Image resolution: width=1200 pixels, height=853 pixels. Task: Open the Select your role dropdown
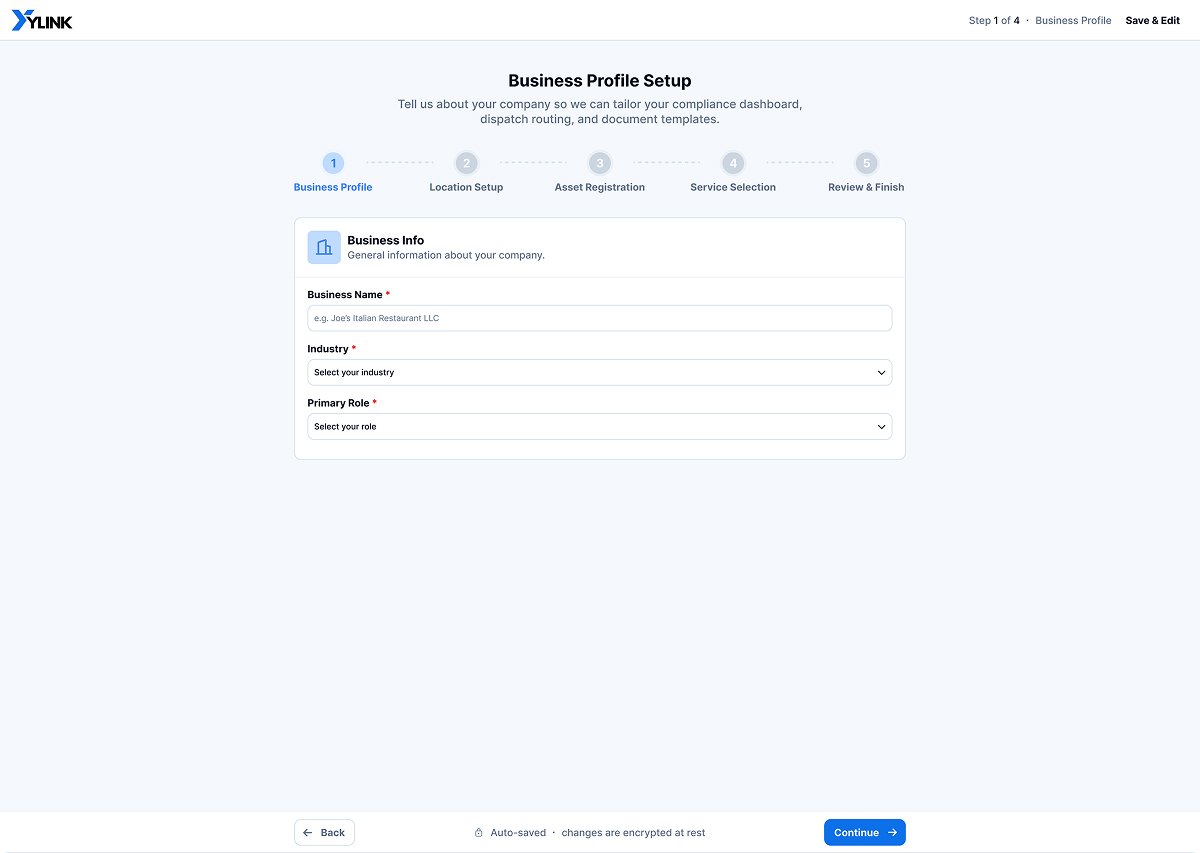coord(600,426)
